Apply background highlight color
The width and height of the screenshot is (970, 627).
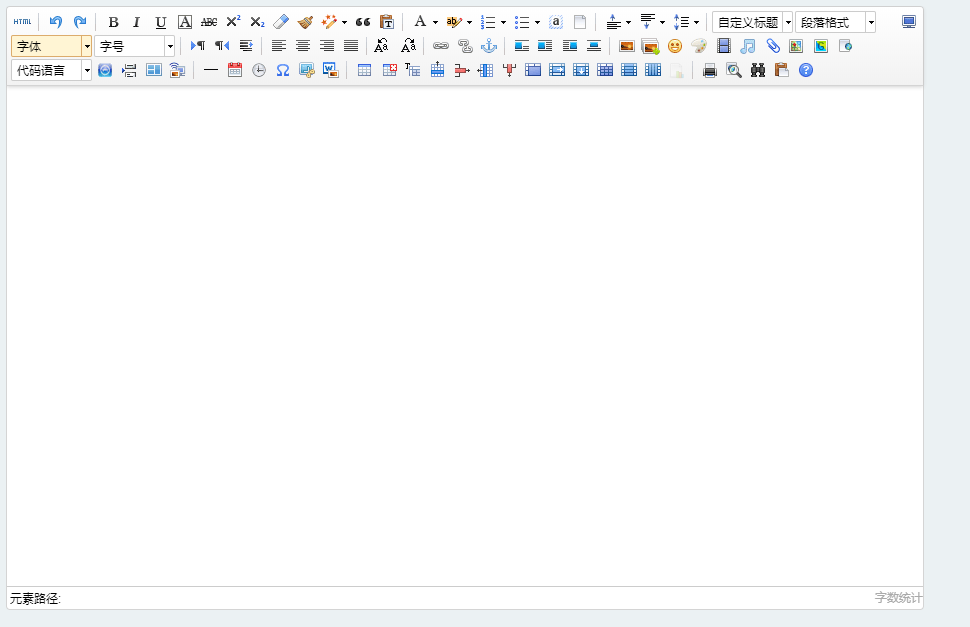pos(454,22)
